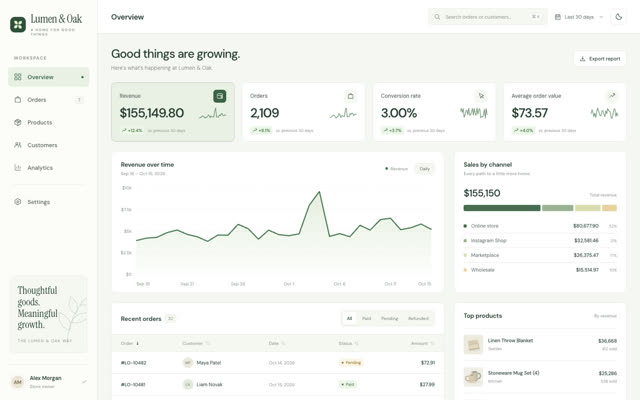Image resolution: width=640 pixels, height=400 pixels.
Task: Focus the Search orders or customers field
Action: click(x=488, y=17)
